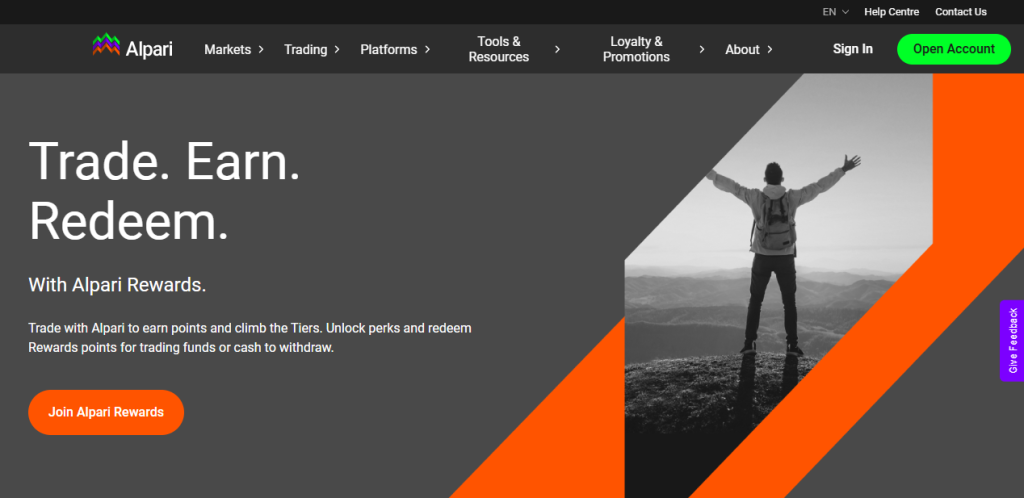1024x498 pixels.
Task: Expand the chevron next to Markets
Action: point(261,49)
